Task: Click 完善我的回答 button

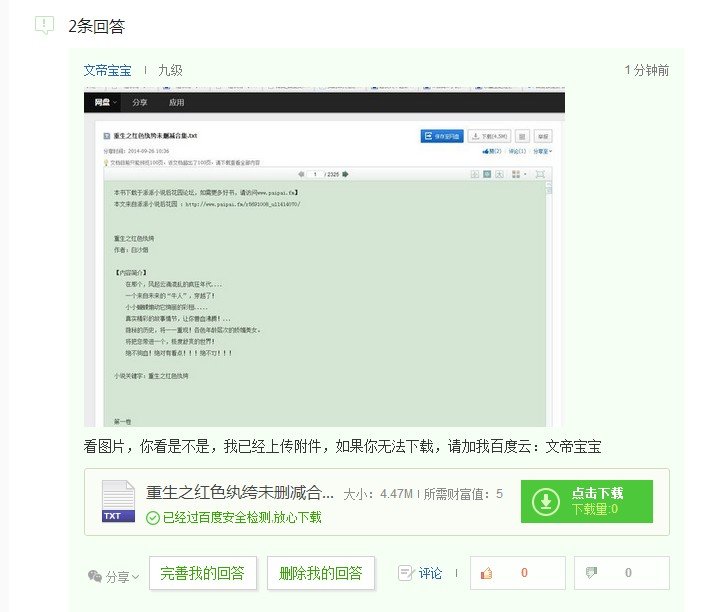Action: point(203,573)
